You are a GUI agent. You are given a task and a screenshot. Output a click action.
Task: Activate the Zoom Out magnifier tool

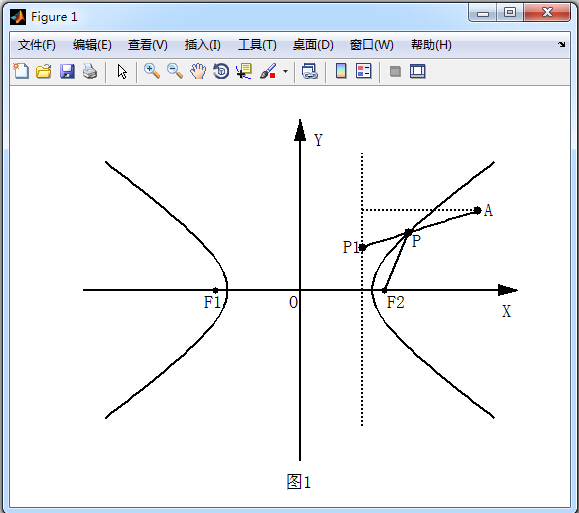coord(175,71)
